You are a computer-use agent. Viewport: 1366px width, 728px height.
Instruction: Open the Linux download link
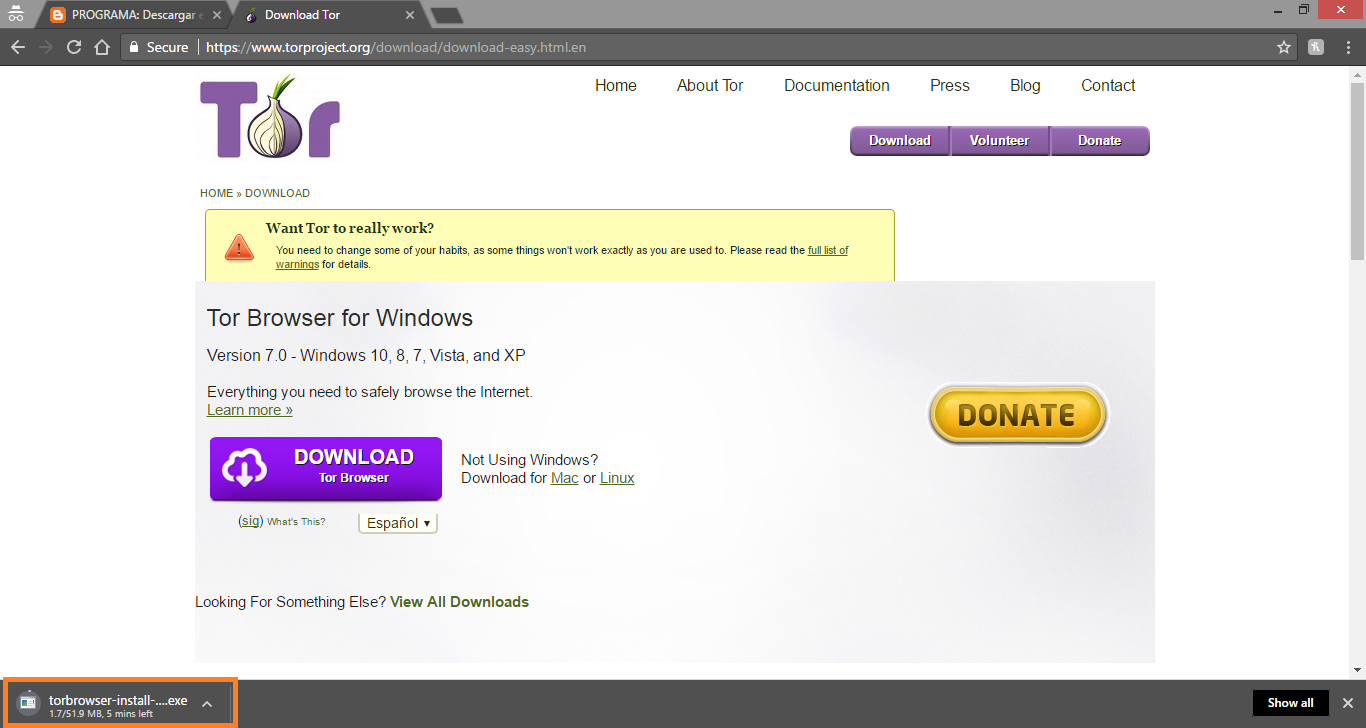617,478
